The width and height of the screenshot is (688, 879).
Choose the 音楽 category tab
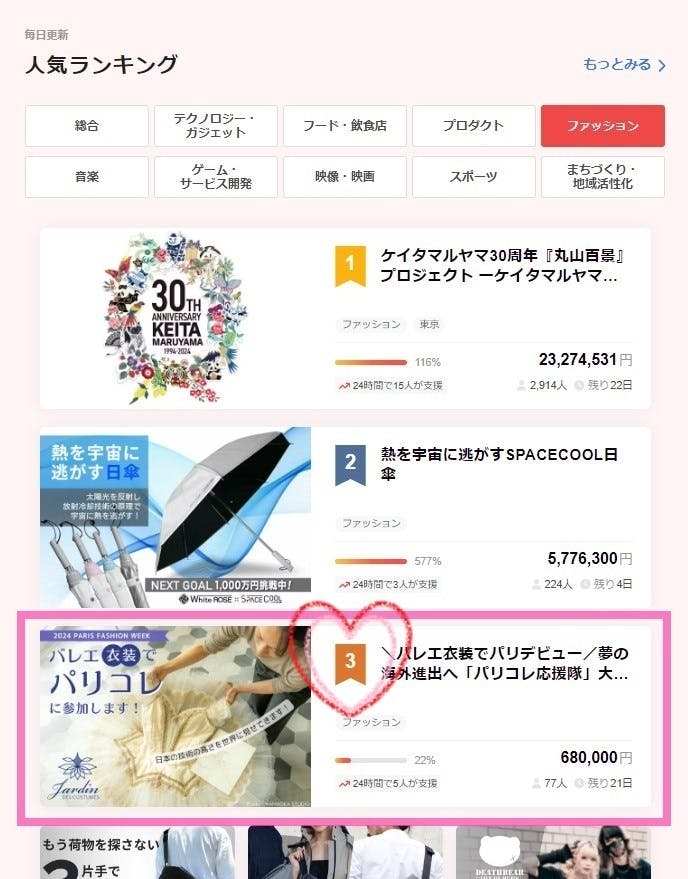pyautogui.click(x=87, y=177)
